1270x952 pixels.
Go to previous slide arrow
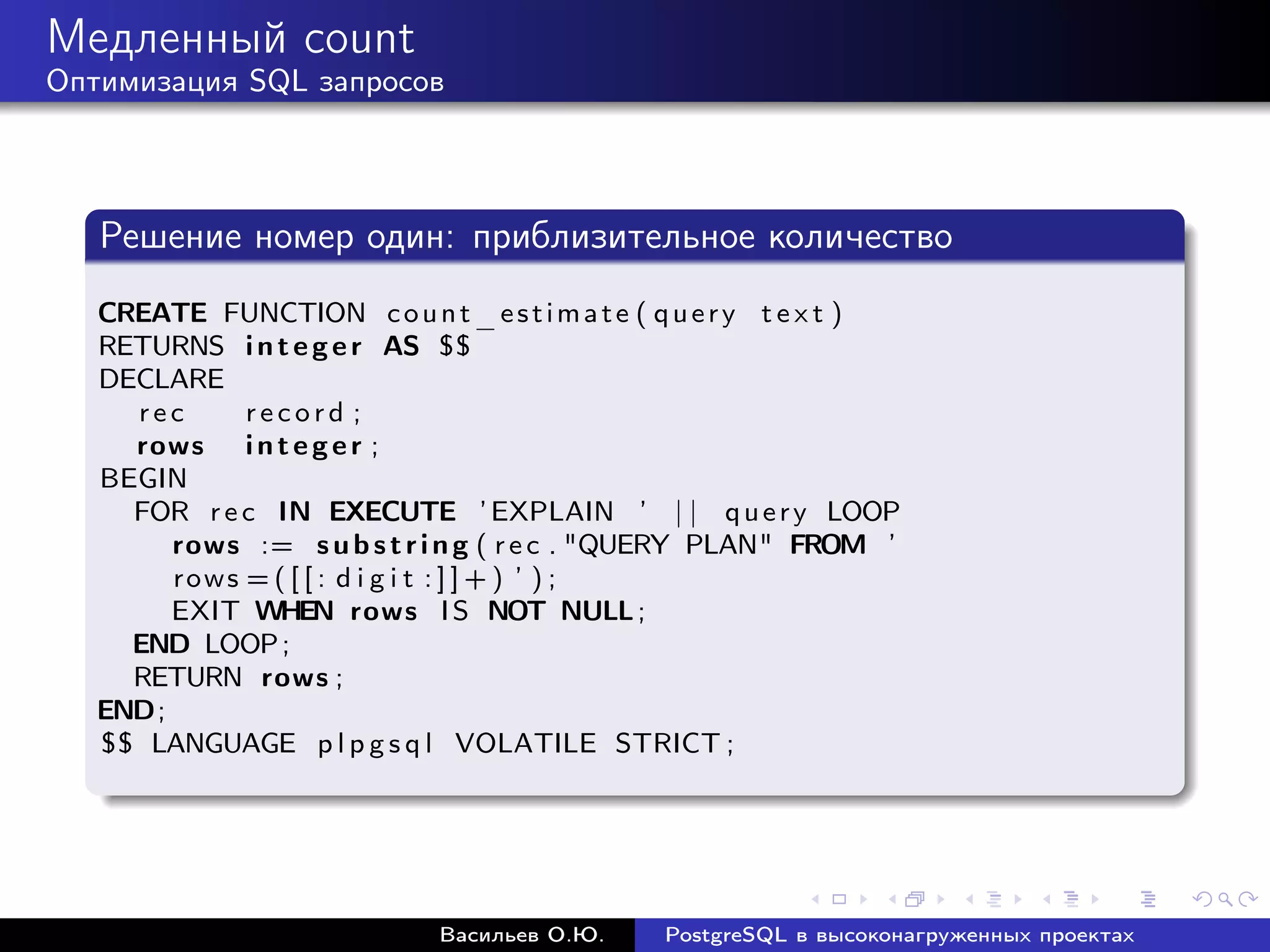click(815, 899)
